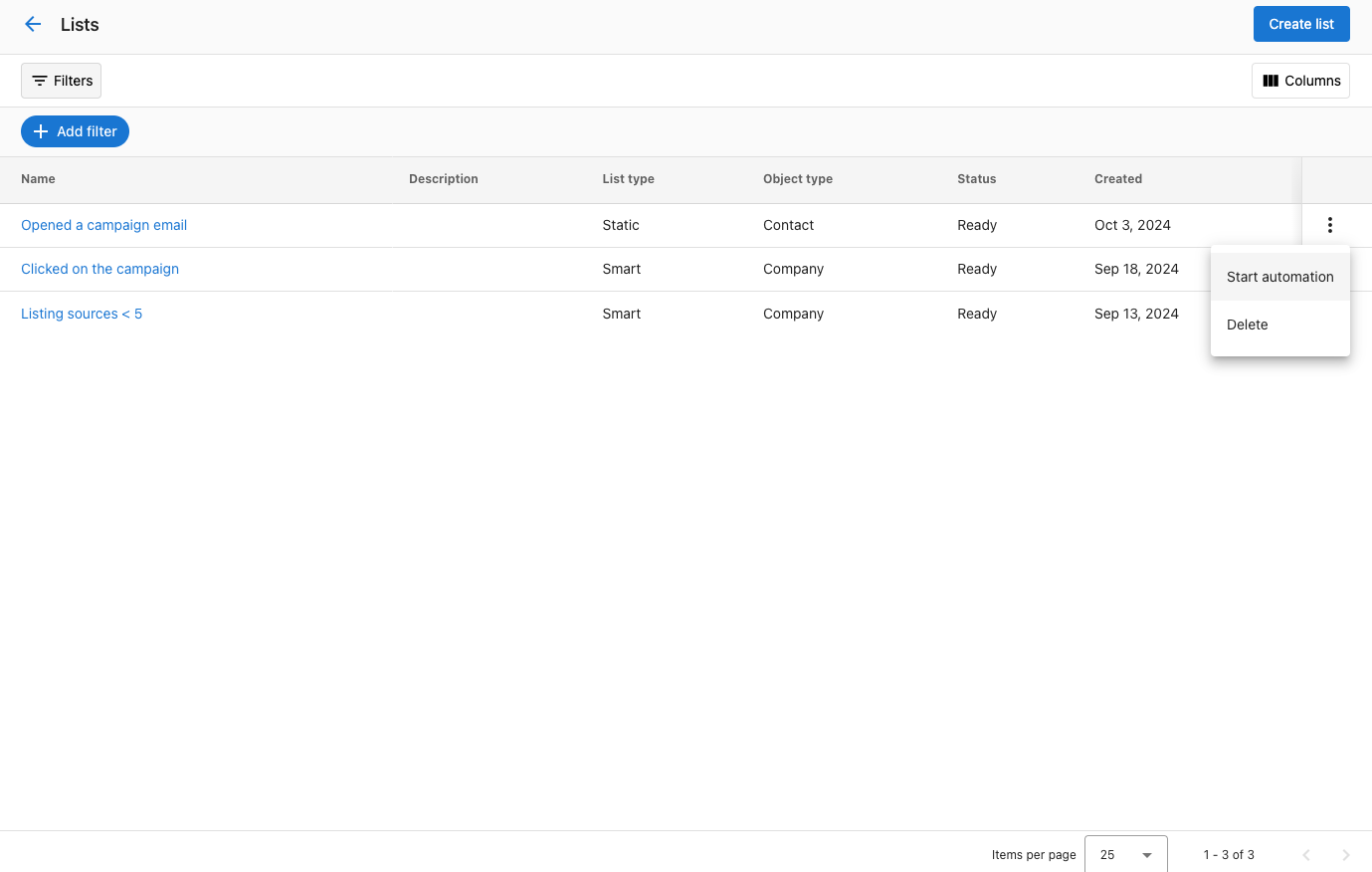Click the filter icon inside the Filters button
The image size is (1372, 872).
[x=40, y=80]
